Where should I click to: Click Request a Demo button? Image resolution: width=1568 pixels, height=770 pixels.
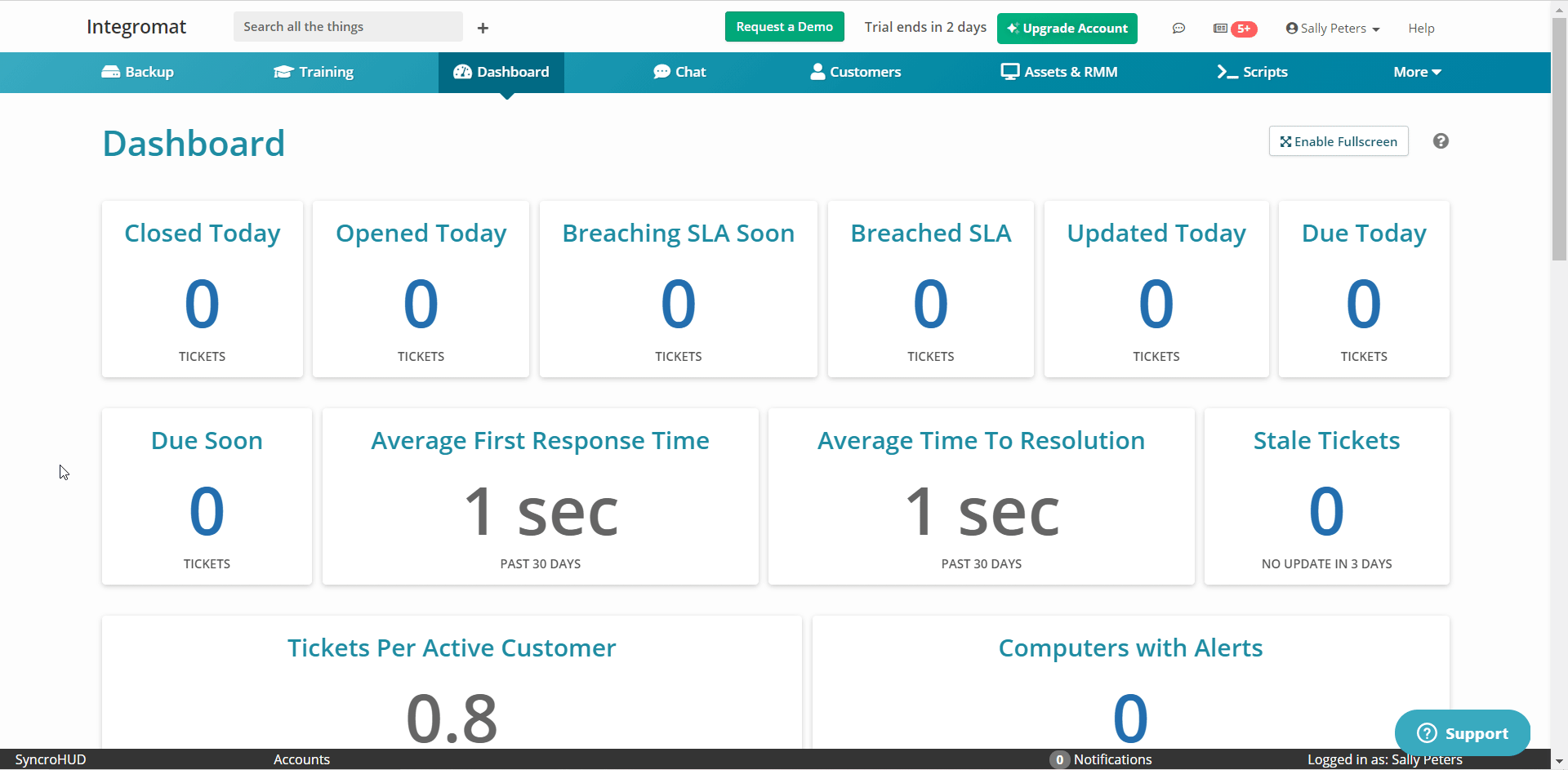784,27
